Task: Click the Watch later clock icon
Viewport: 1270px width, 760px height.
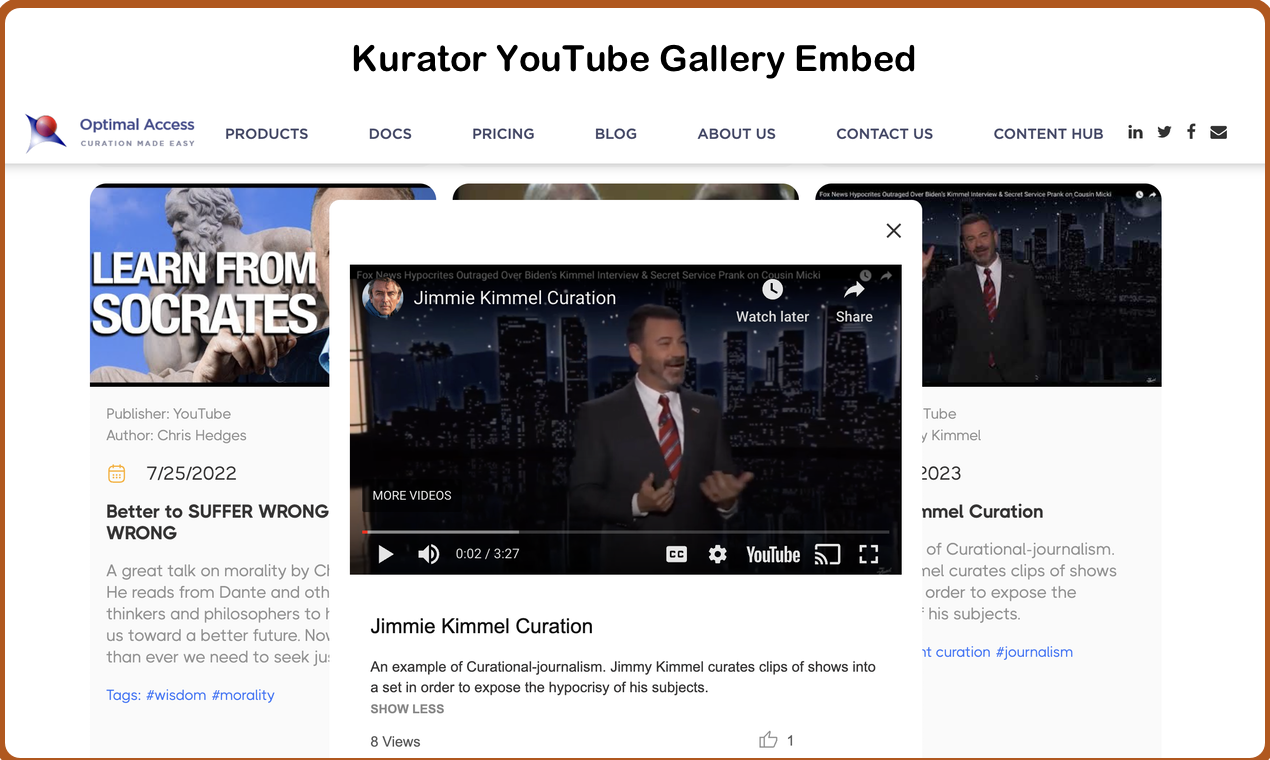Action: [772, 290]
